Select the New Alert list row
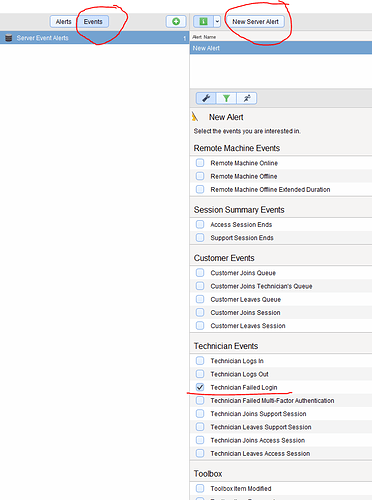The height and width of the screenshot is (500, 372). click(281, 48)
